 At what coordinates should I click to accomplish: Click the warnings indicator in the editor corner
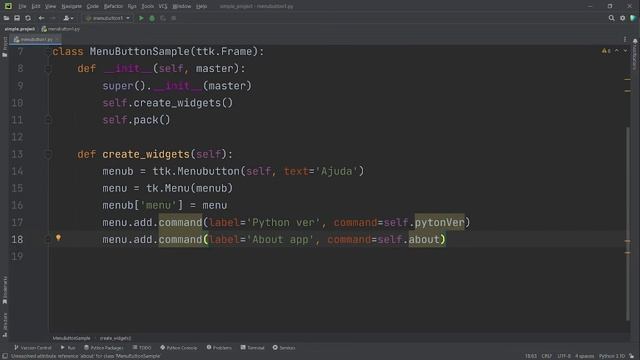tap(606, 51)
